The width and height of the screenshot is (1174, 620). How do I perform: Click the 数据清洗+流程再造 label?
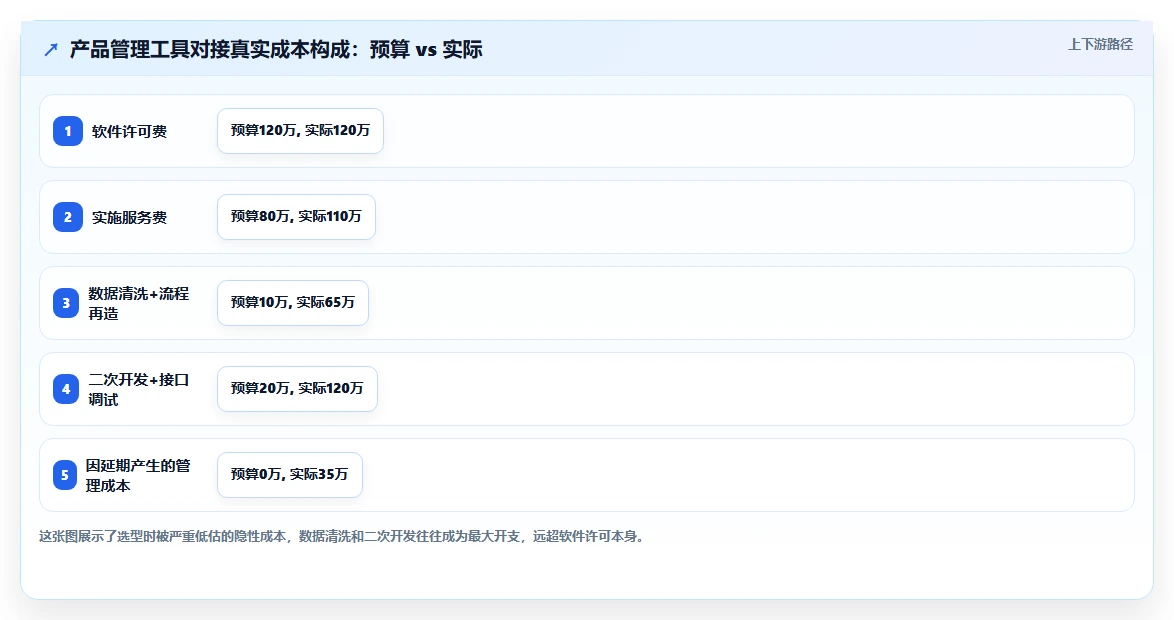(x=139, y=303)
